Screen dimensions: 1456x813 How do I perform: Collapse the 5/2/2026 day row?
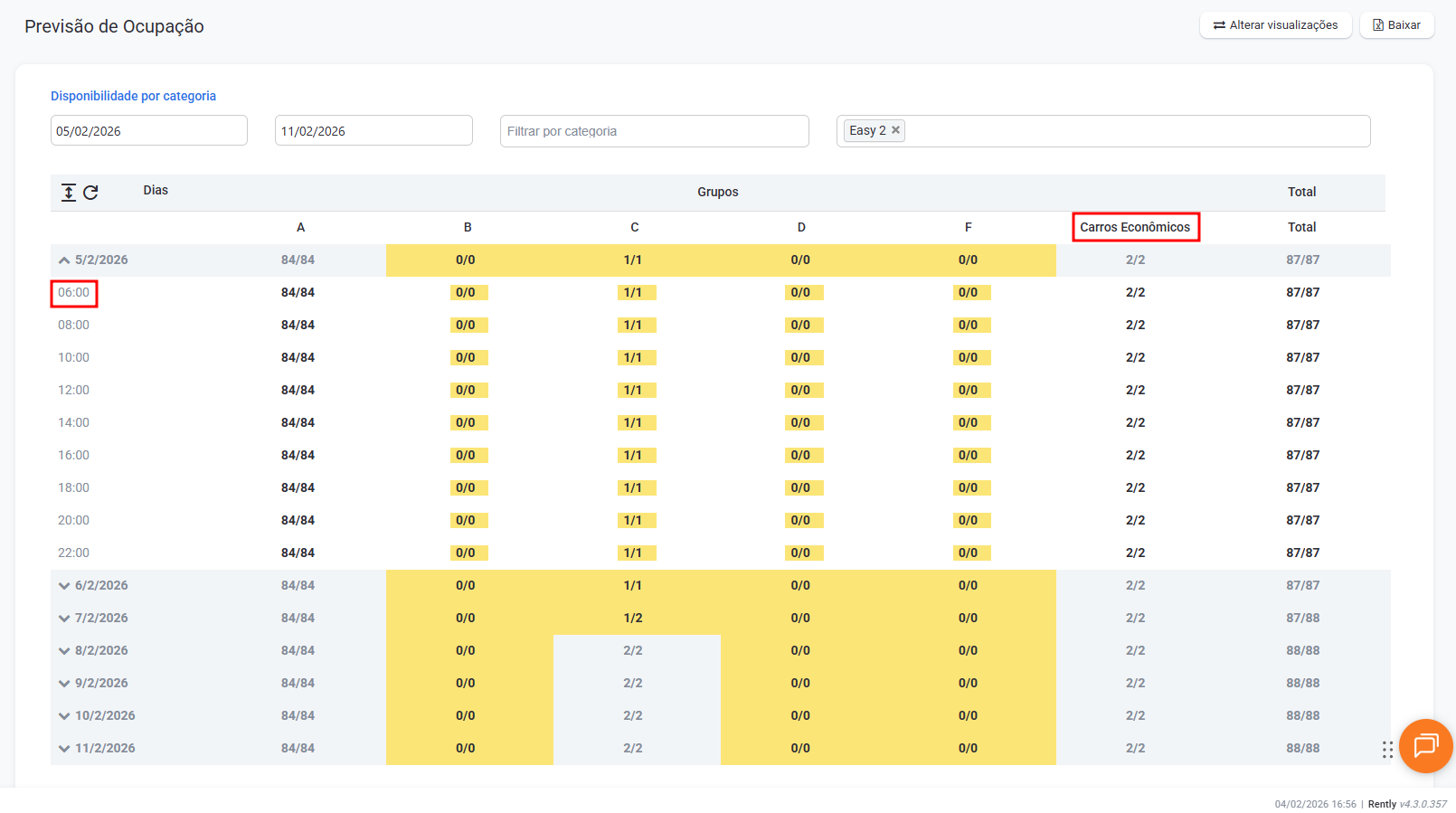pyautogui.click(x=64, y=260)
